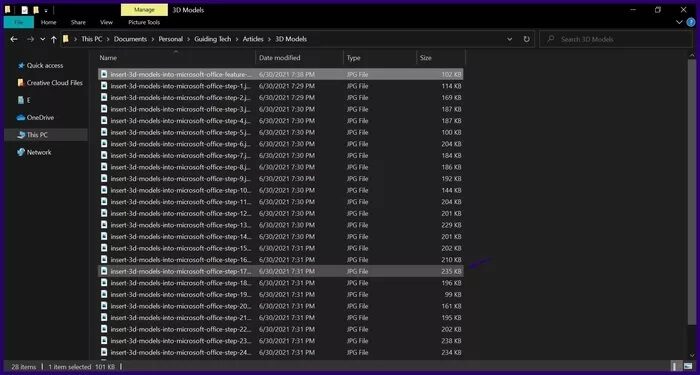
Task: Switch to the Share ribbon tab
Action: click(x=78, y=22)
